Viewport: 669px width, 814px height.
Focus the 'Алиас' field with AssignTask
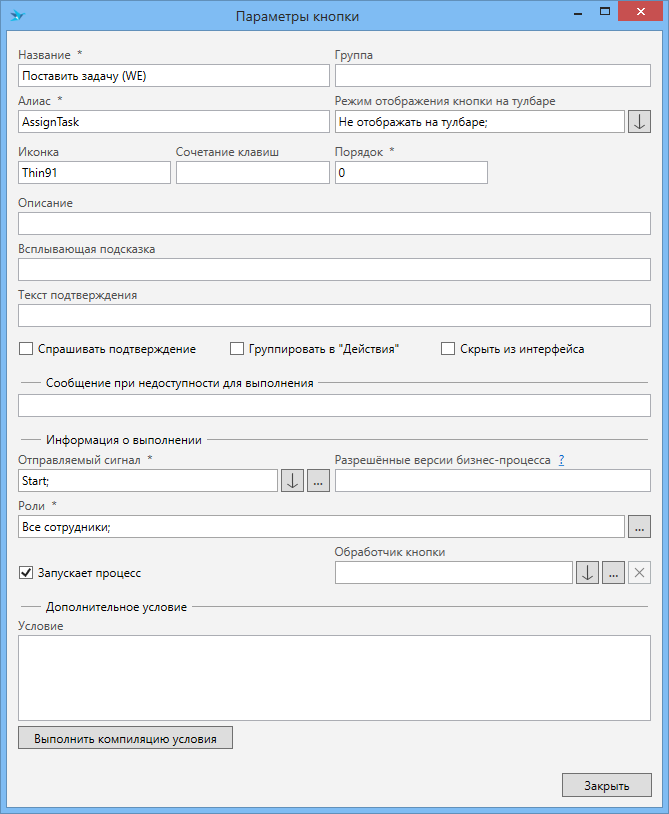click(173, 121)
